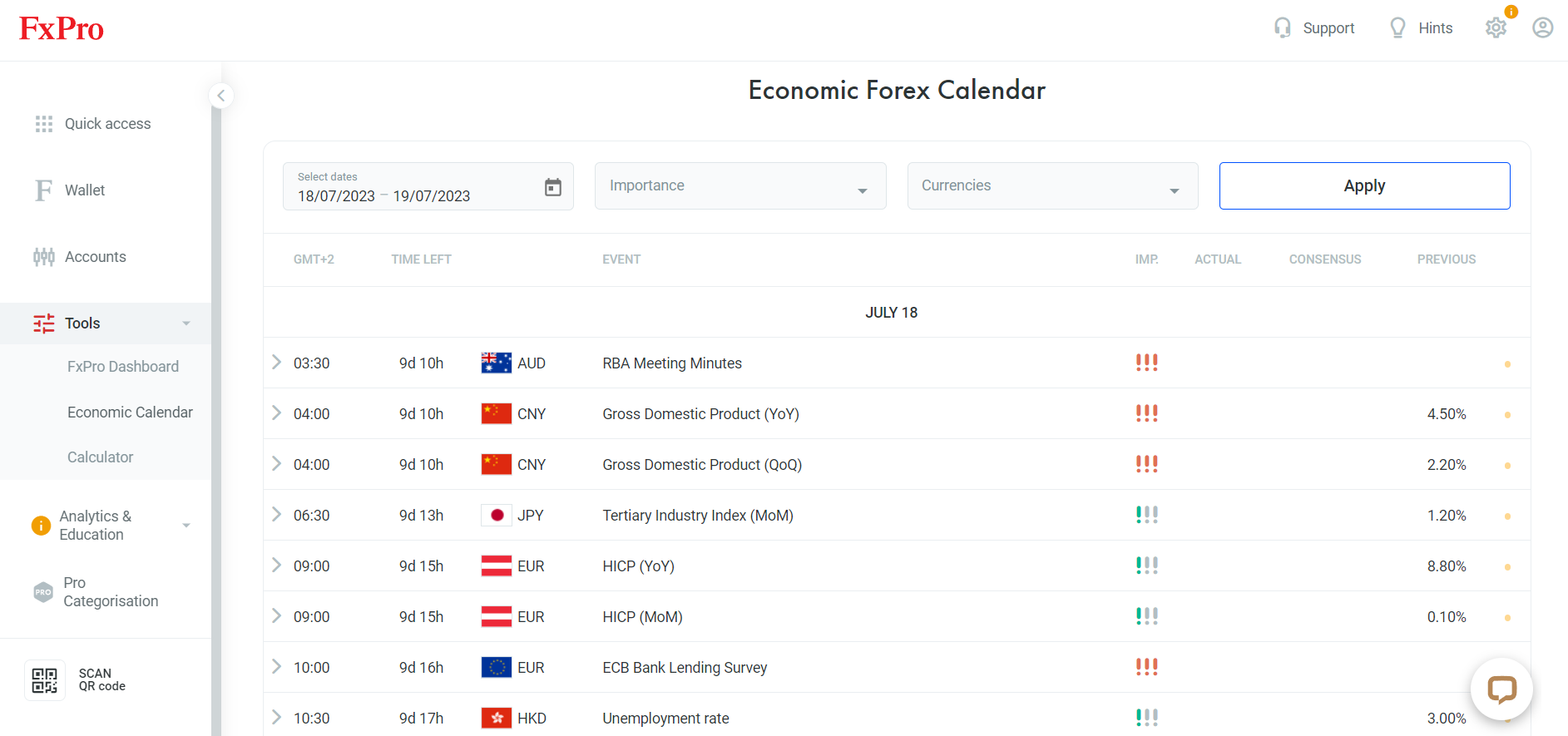The width and height of the screenshot is (1568, 736).
Task: Open settings gear icon
Action: point(1496,28)
